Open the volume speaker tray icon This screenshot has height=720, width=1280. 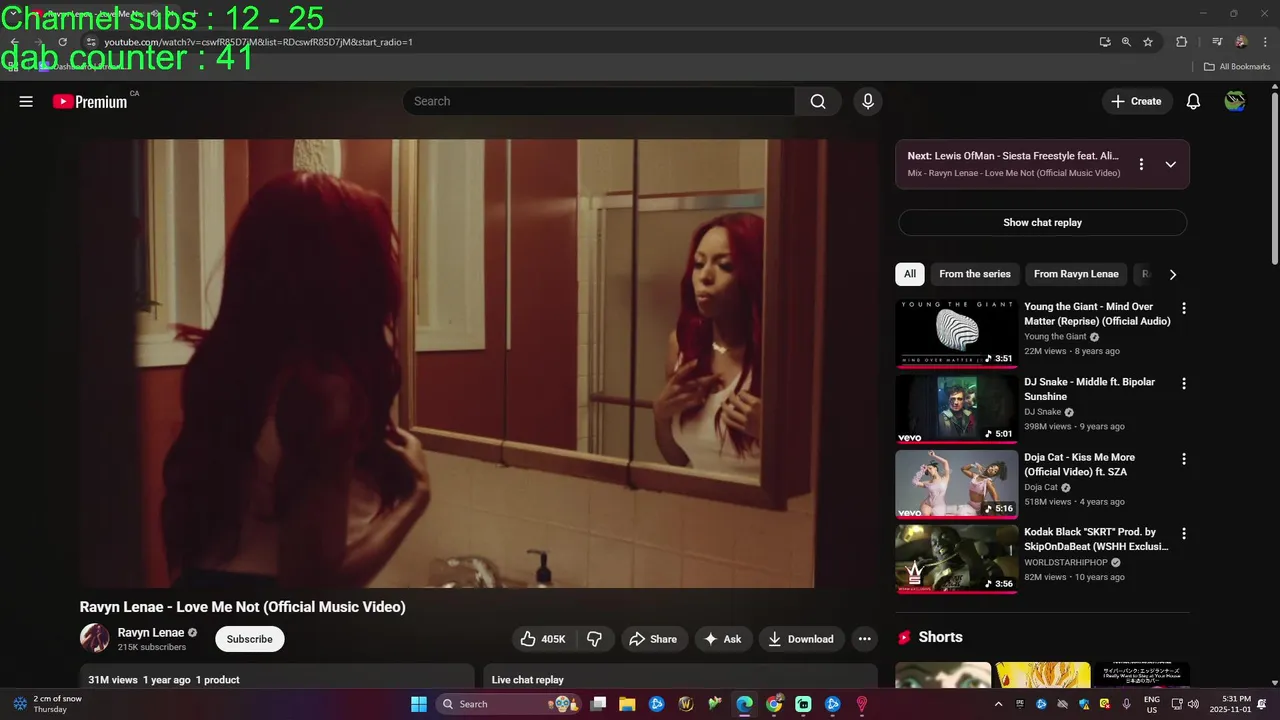coord(1193,704)
